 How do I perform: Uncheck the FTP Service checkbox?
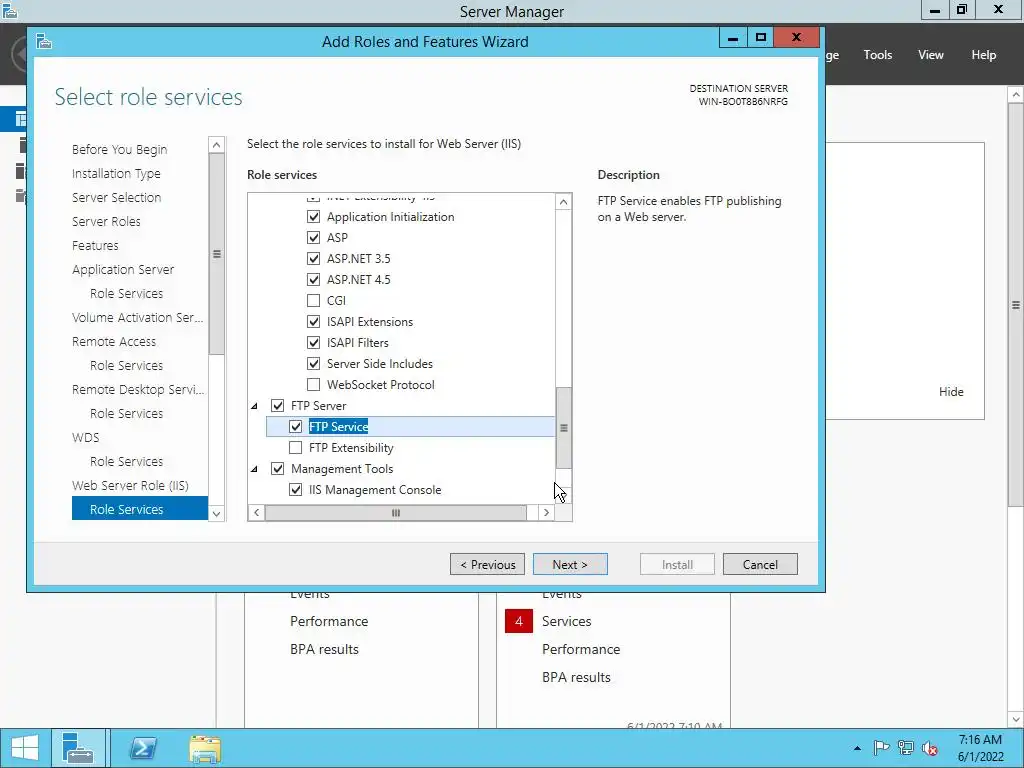pyautogui.click(x=295, y=426)
